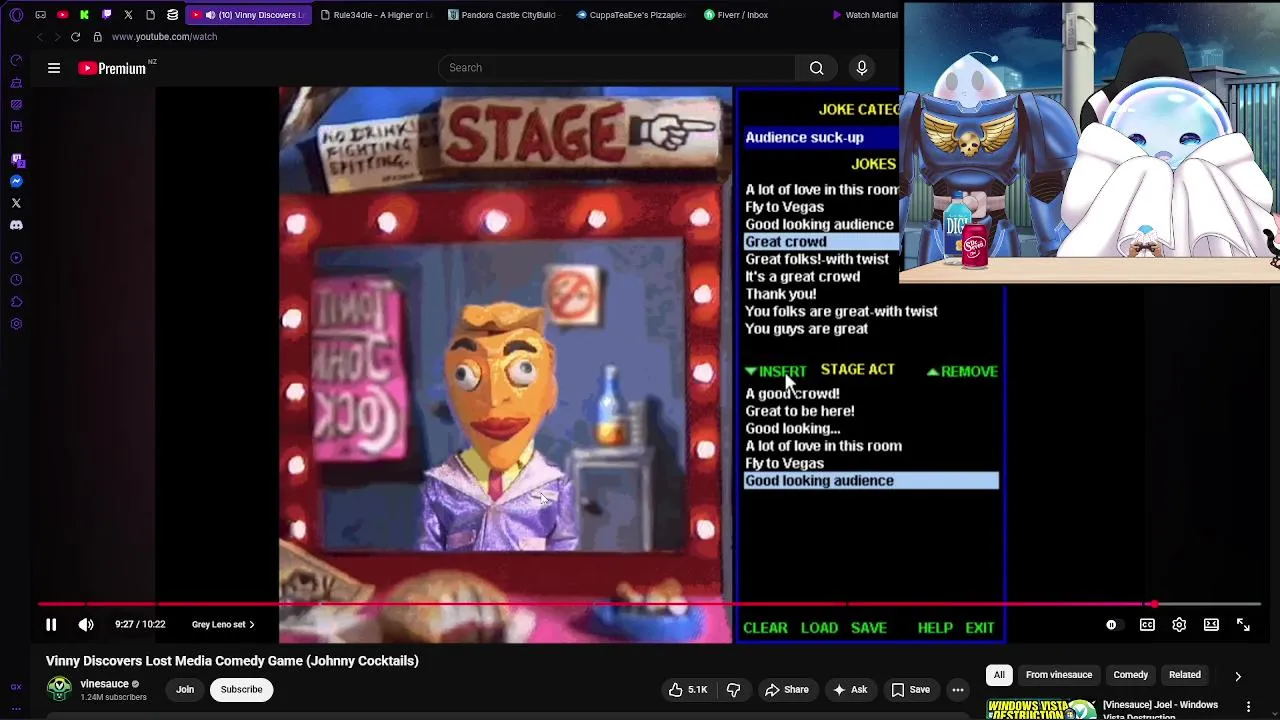This screenshot has height=720, width=1280.
Task: View site info lock icon
Action: pyautogui.click(x=97, y=37)
